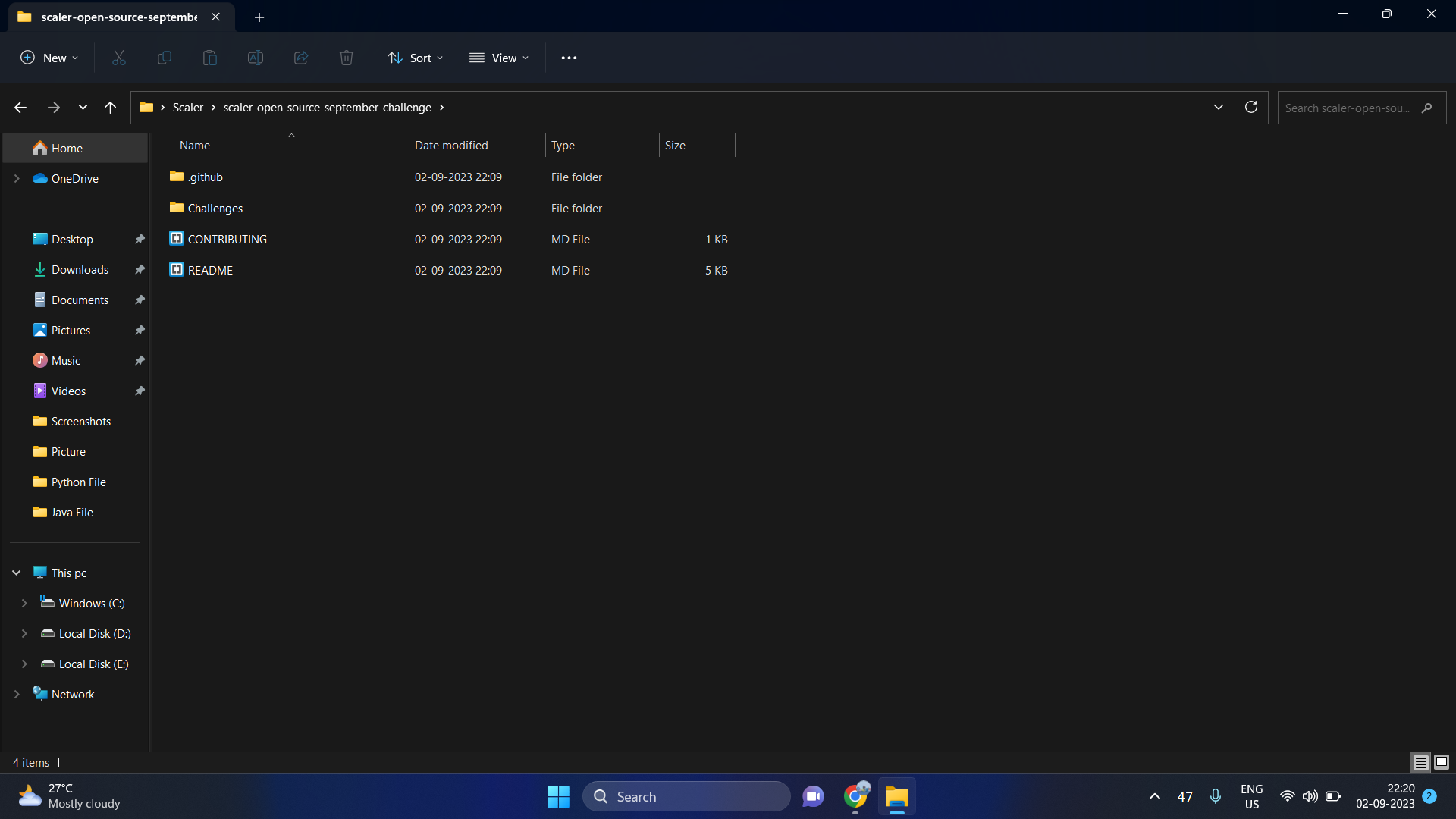Switch to details view layout toggle
The height and width of the screenshot is (819, 1456).
point(1420,762)
